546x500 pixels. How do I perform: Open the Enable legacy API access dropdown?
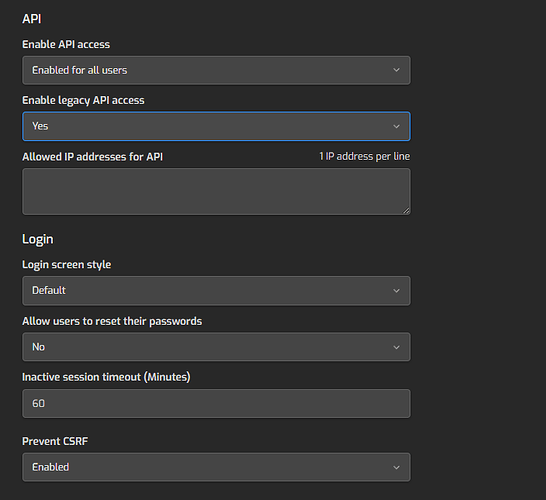(x=216, y=126)
